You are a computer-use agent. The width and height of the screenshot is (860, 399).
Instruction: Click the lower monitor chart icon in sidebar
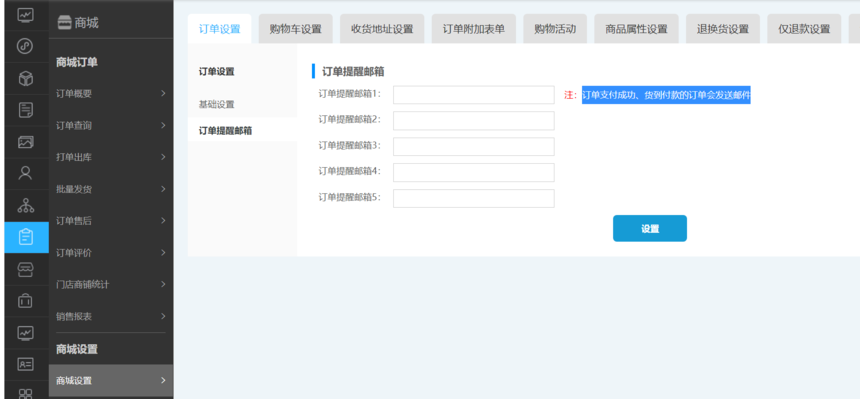[26, 333]
